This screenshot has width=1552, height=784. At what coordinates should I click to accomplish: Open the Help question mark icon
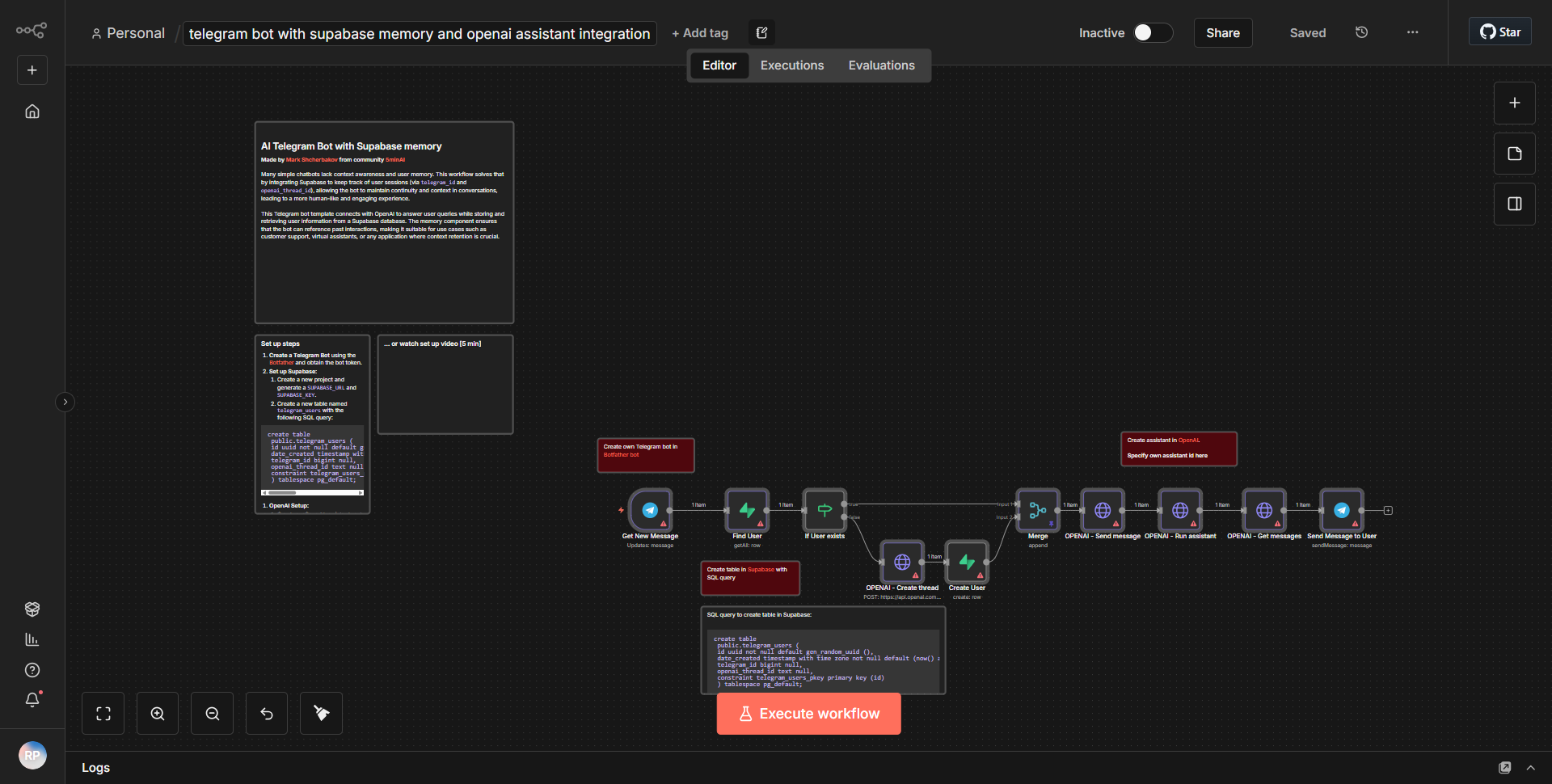[32, 670]
